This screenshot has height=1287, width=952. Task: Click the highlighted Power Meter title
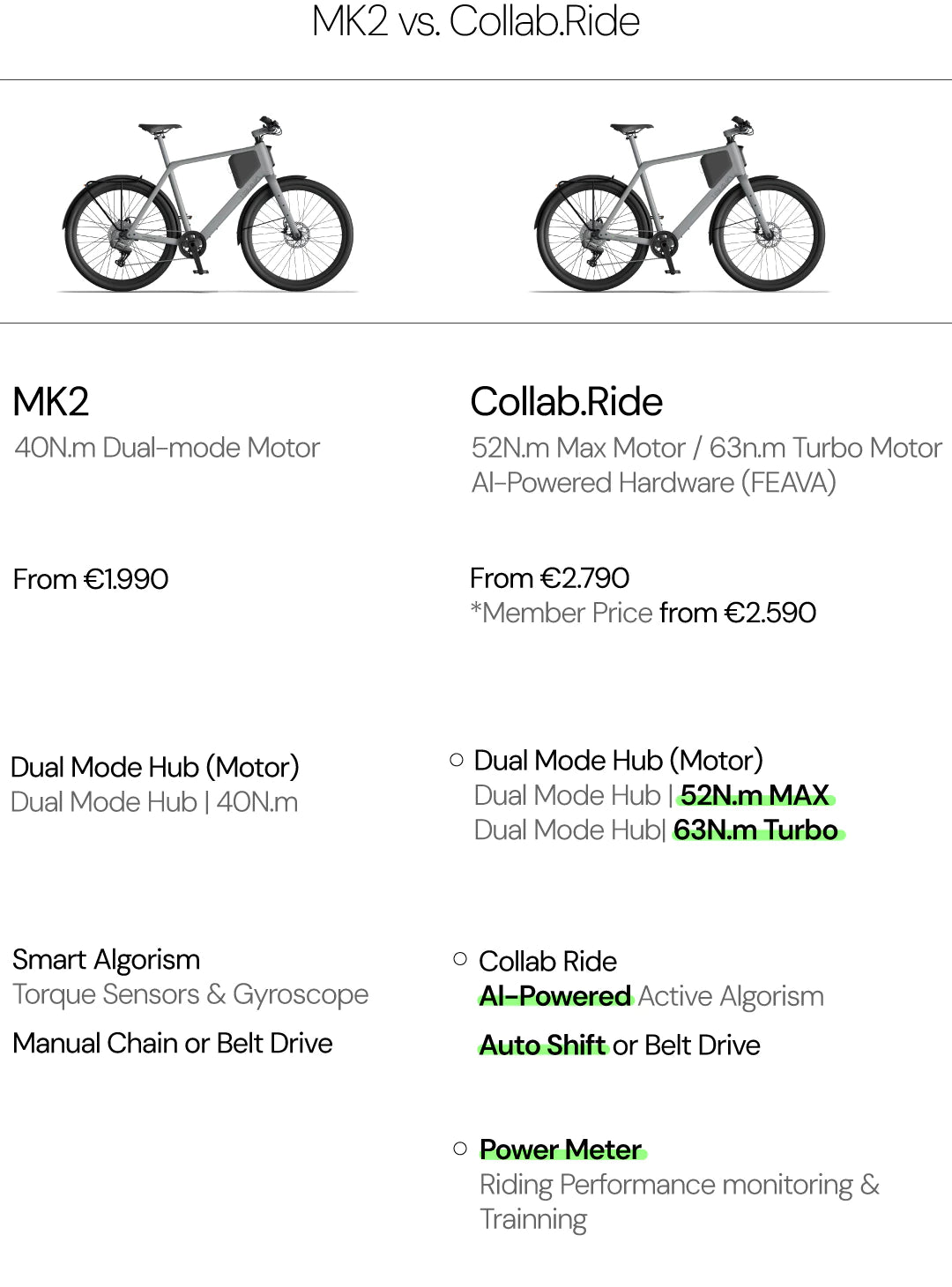[561, 1149]
